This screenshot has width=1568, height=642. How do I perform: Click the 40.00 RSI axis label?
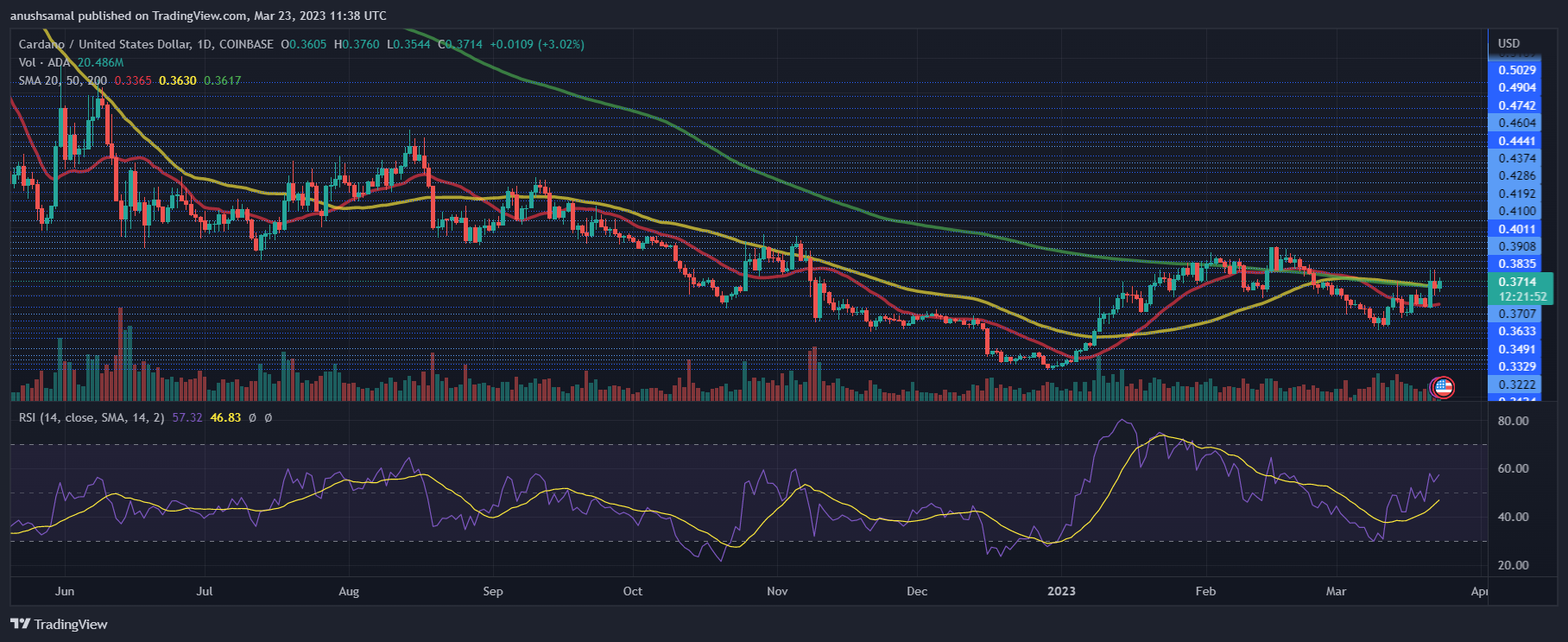(x=1513, y=517)
